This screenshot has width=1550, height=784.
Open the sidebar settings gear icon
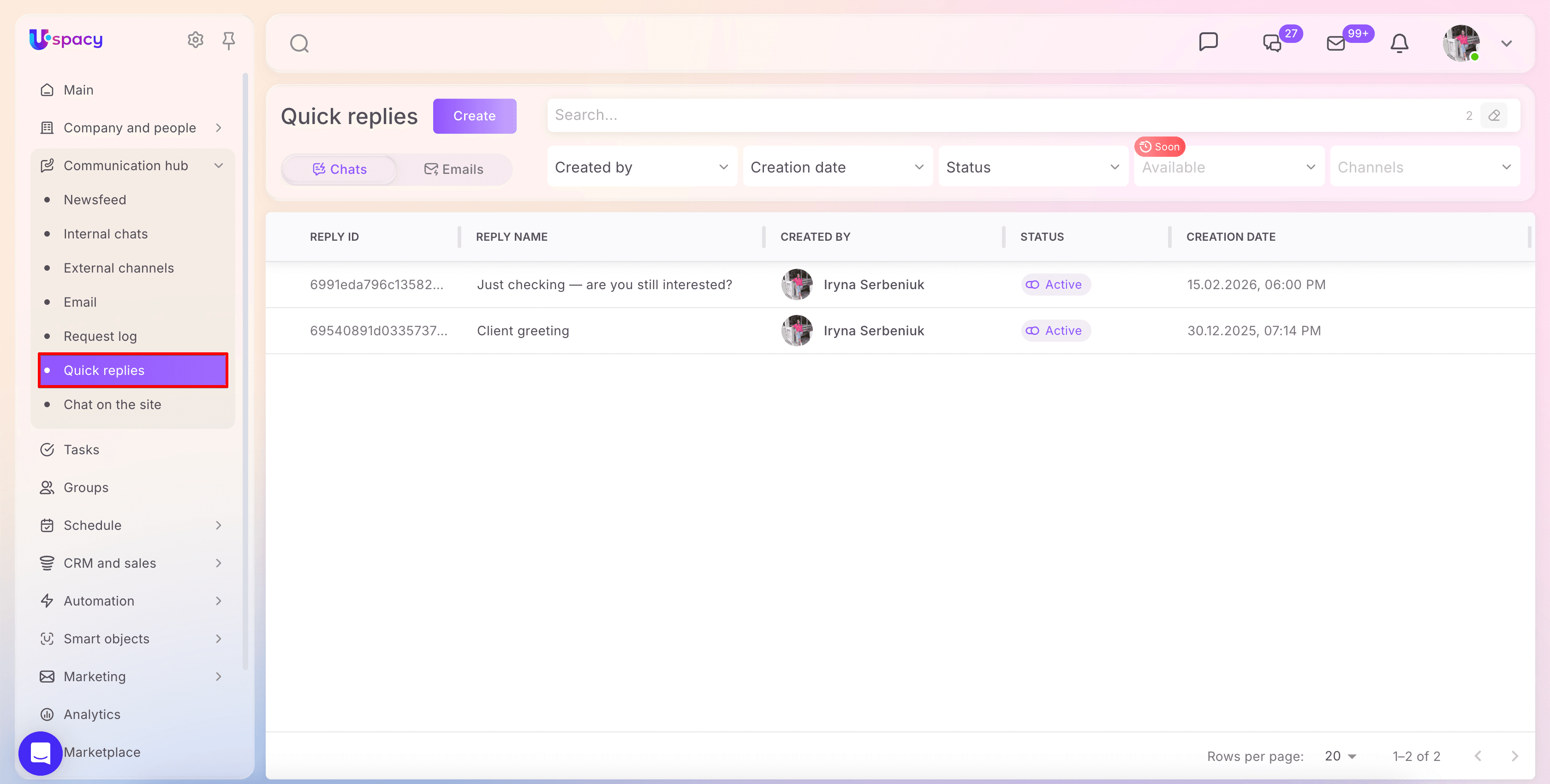[195, 40]
